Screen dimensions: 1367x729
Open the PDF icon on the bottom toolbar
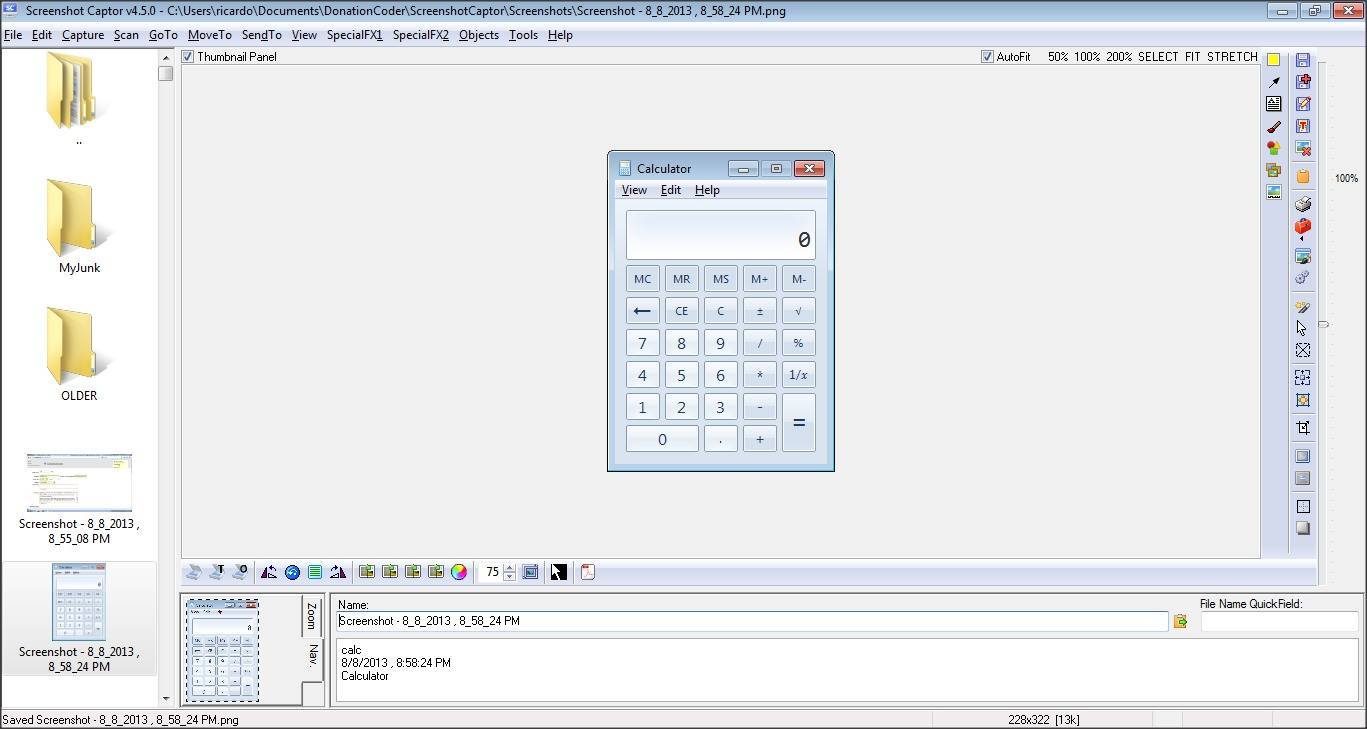[588, 571]
